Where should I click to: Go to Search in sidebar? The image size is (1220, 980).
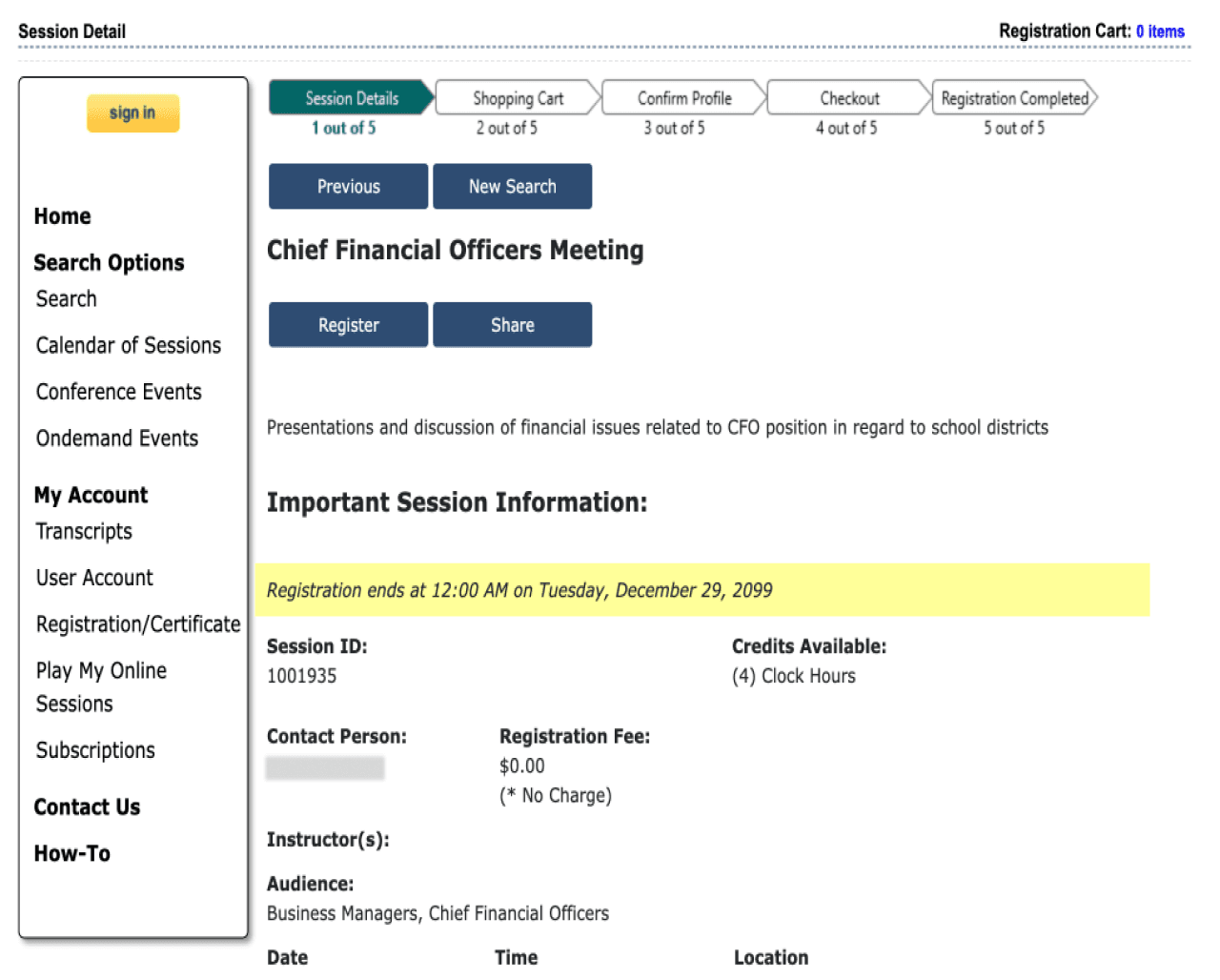point(67,299)
